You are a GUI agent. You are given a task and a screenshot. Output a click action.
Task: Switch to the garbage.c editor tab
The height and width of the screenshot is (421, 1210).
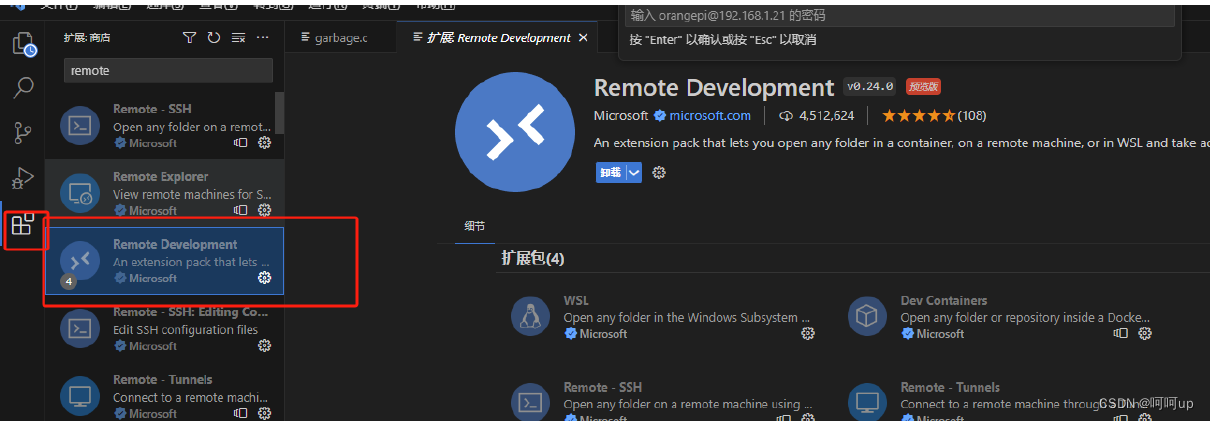tap(340, 38)
